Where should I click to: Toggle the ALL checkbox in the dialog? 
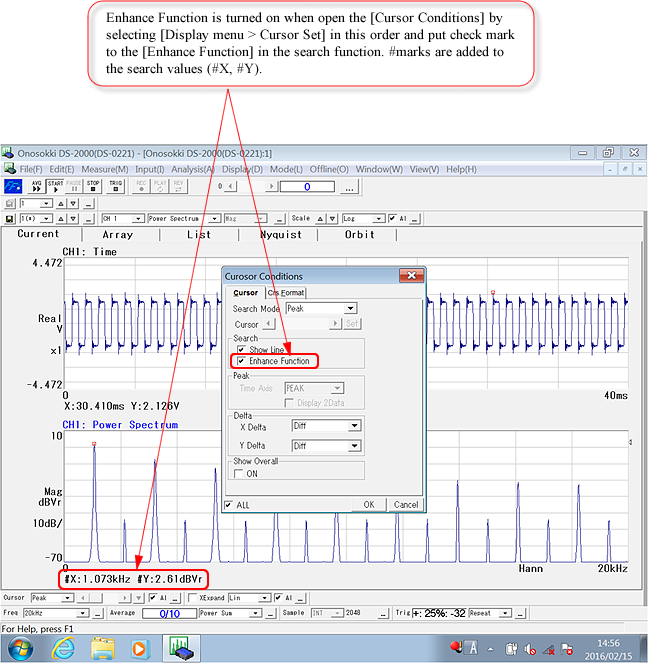click(229, 504)
